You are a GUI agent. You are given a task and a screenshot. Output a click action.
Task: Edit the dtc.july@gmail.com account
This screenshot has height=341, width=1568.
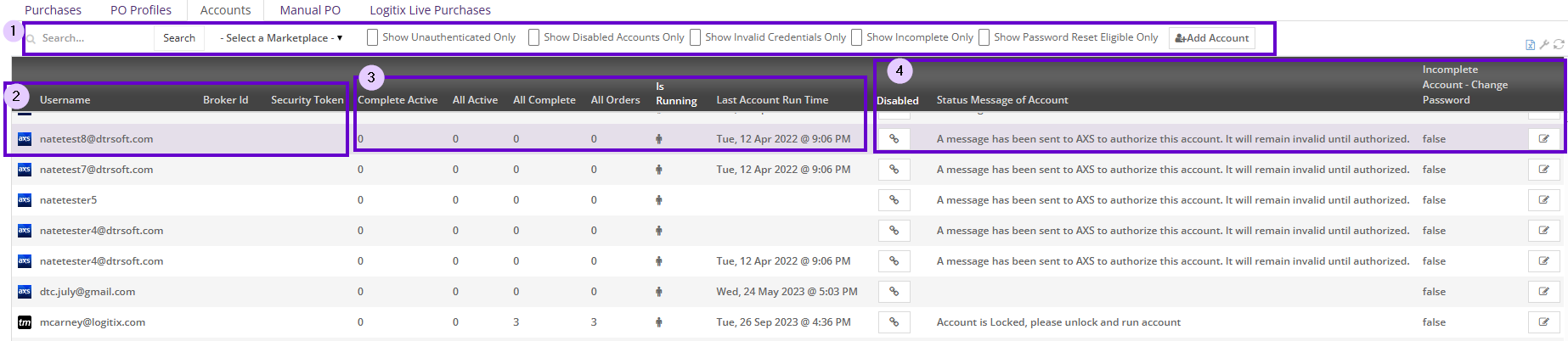click(1543, 292)
